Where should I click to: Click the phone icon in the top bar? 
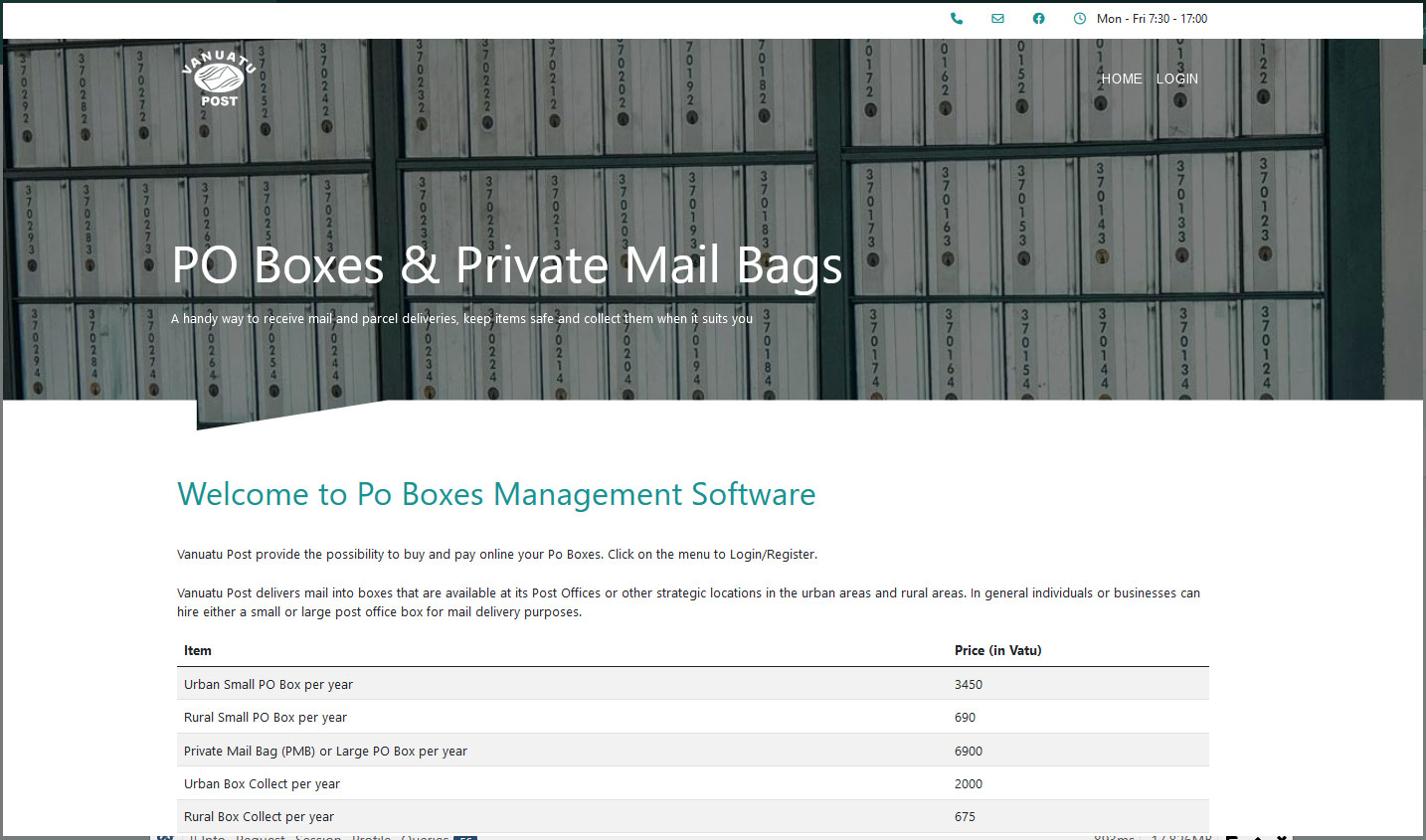(957, 18)
